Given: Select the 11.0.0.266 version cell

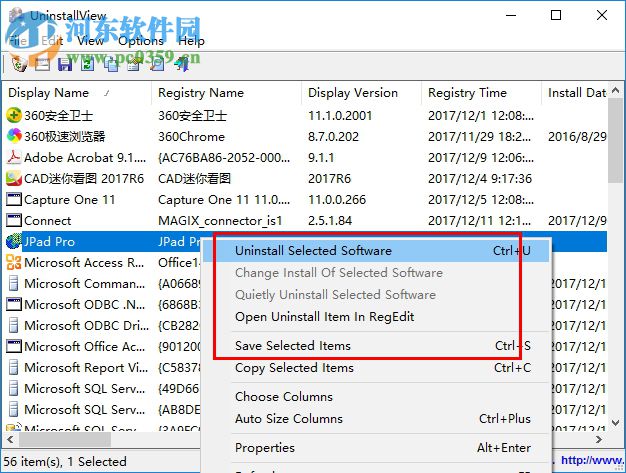Looking at the screenshot, I should pyautogui.click(x=337, y=200).
